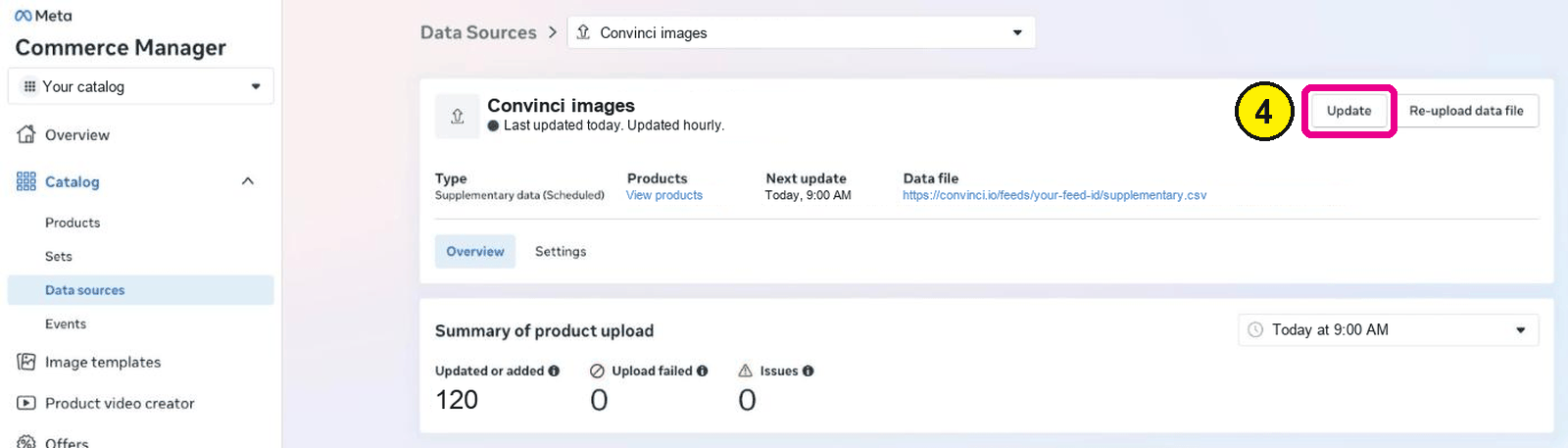The image size is (1568, 448).
Task: Open the Today at 9:00 AM dropdown
Action: (1389, 330)
